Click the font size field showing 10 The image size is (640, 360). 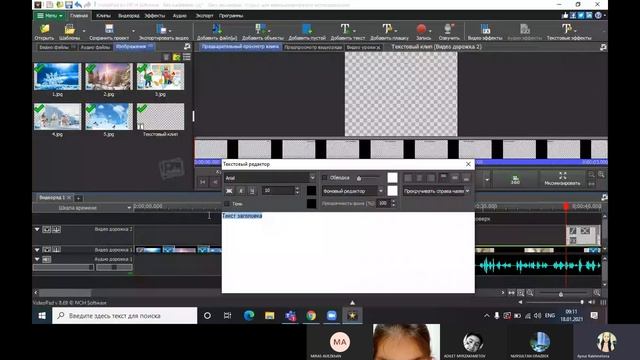[x=278, y=191]
